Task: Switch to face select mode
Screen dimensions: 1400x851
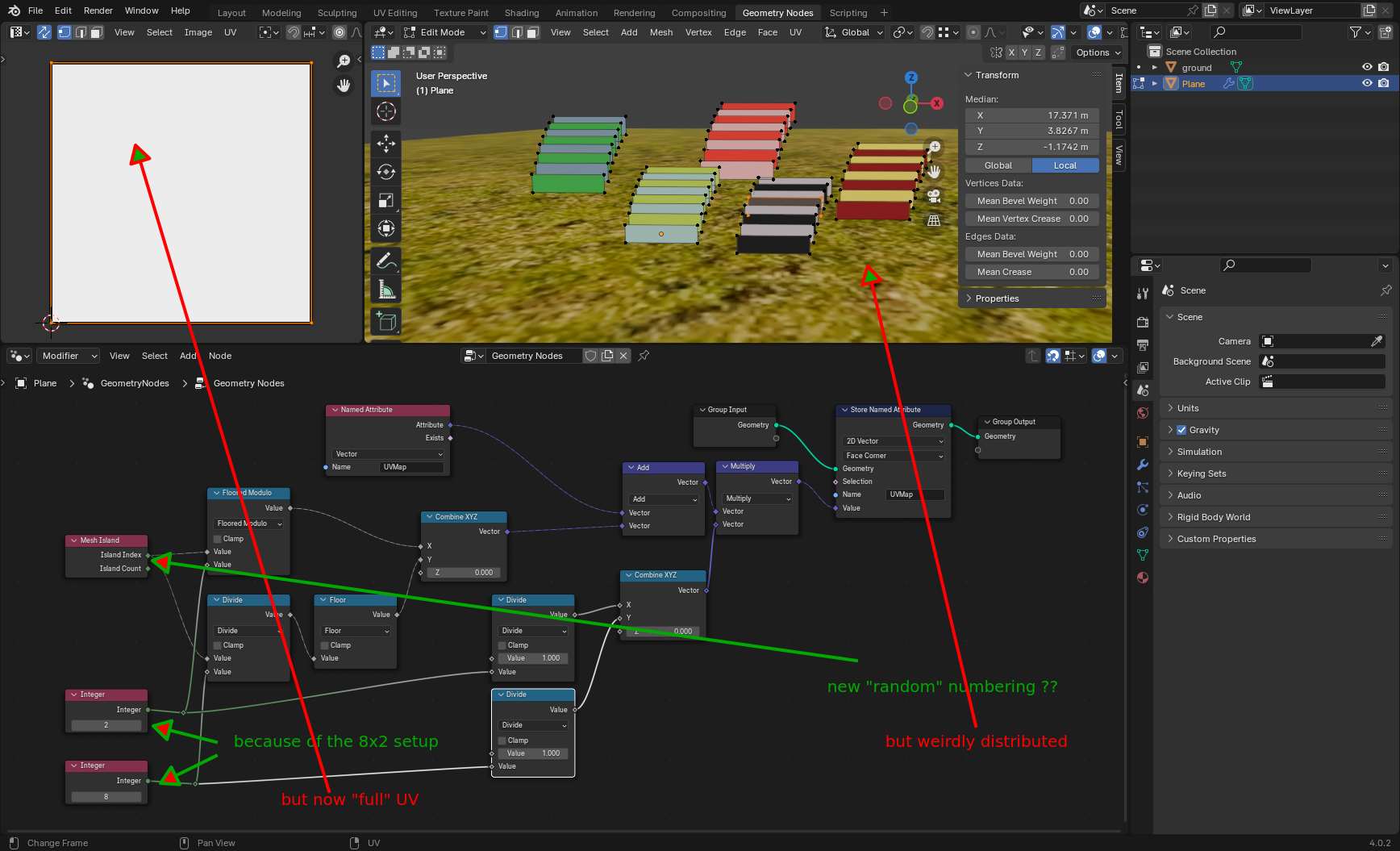Action: click(532, 32)
